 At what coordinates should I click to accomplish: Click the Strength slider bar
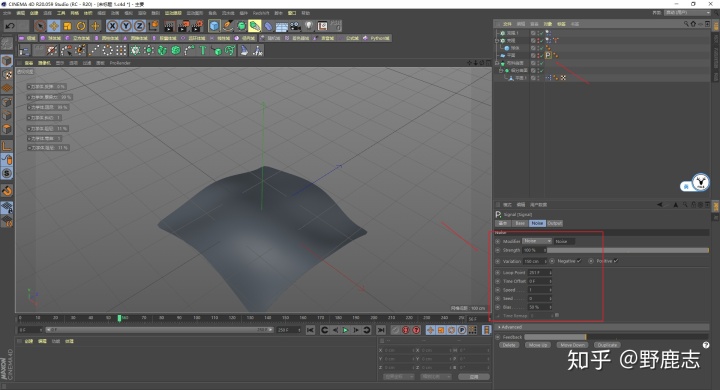click(628, 250)
